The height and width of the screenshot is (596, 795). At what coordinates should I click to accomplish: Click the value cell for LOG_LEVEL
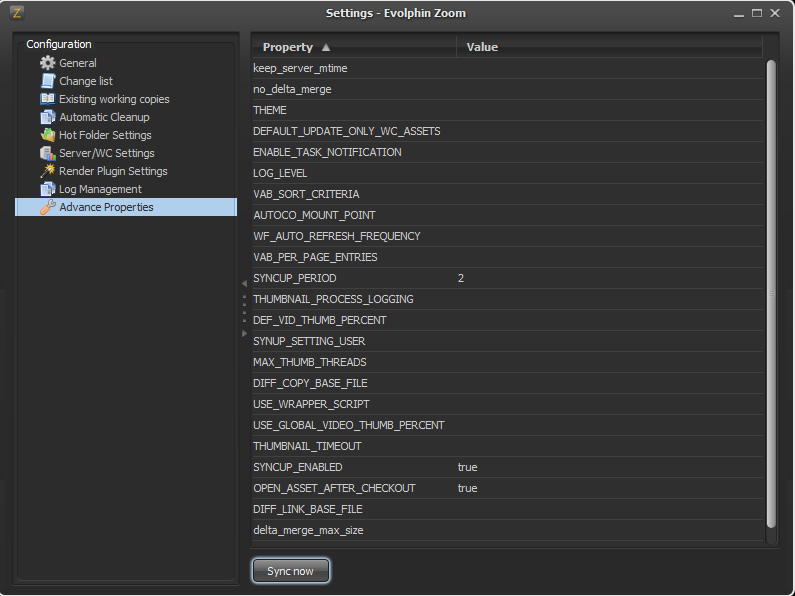[609, 173]
